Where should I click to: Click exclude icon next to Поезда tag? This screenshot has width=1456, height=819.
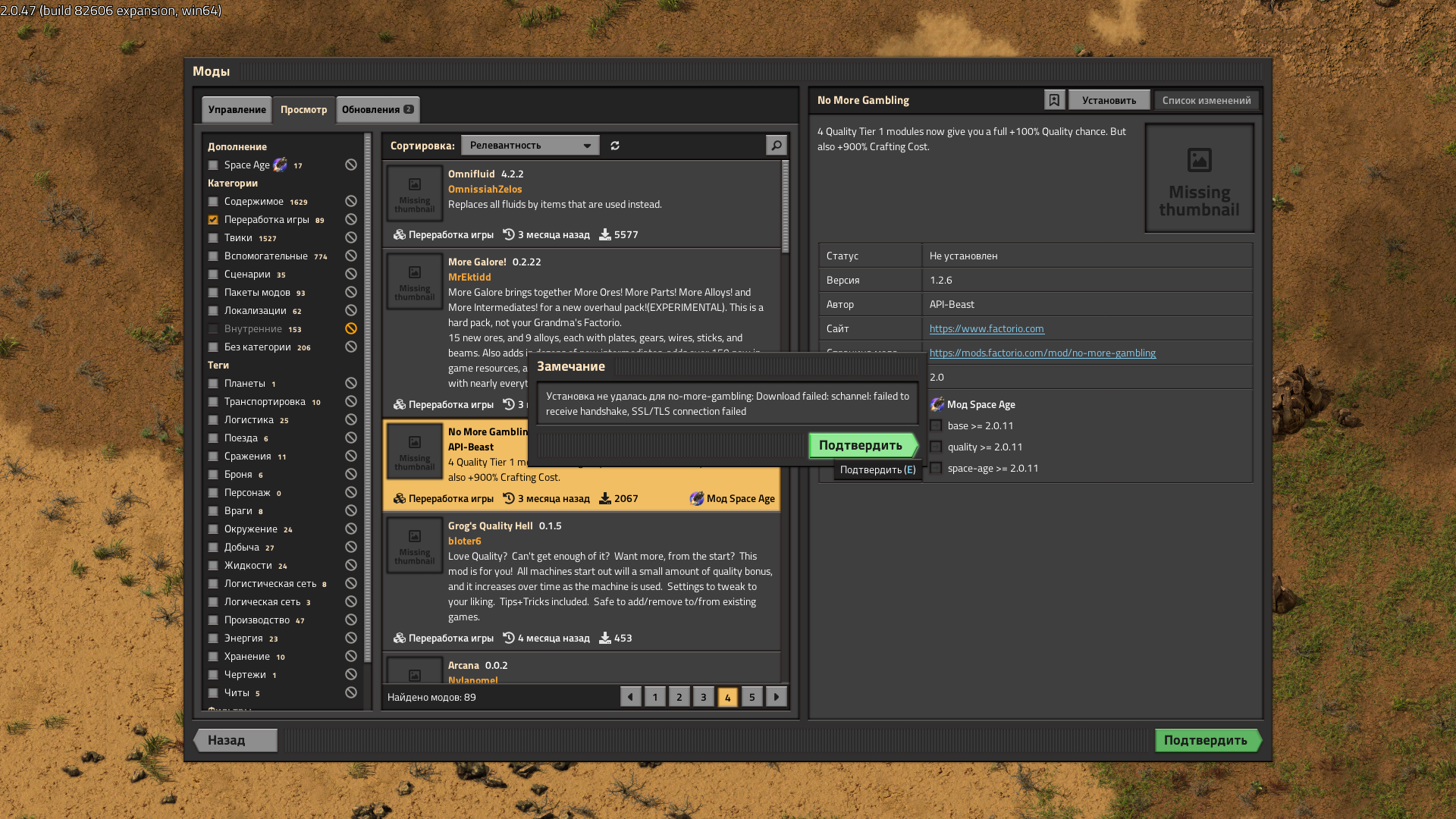point(351,438)
